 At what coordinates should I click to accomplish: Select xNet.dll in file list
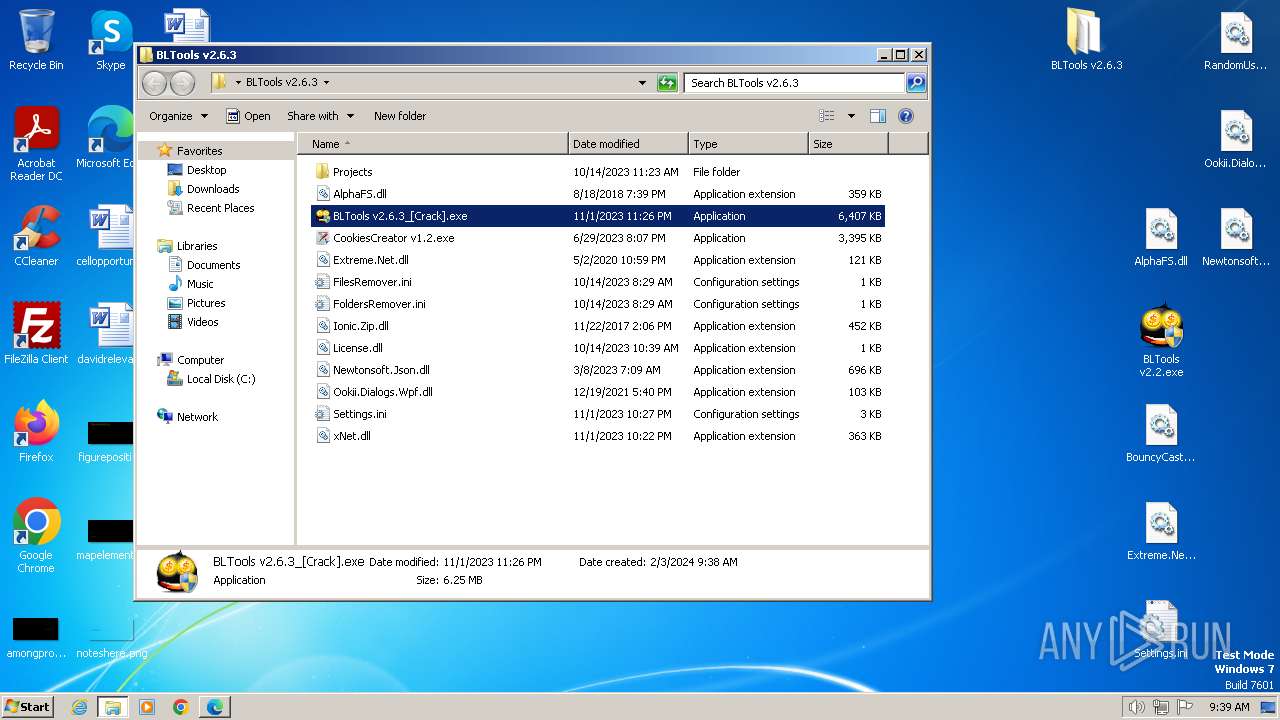[x=598, y=436]
